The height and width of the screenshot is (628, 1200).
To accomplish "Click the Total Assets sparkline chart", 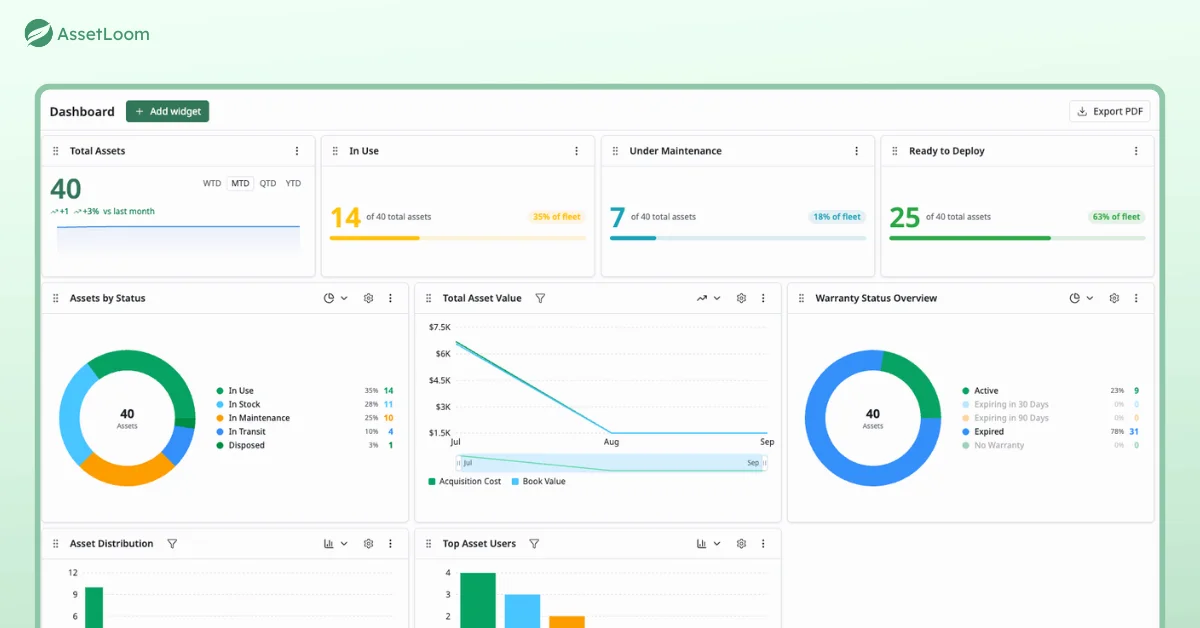I will tap(178, 240).
